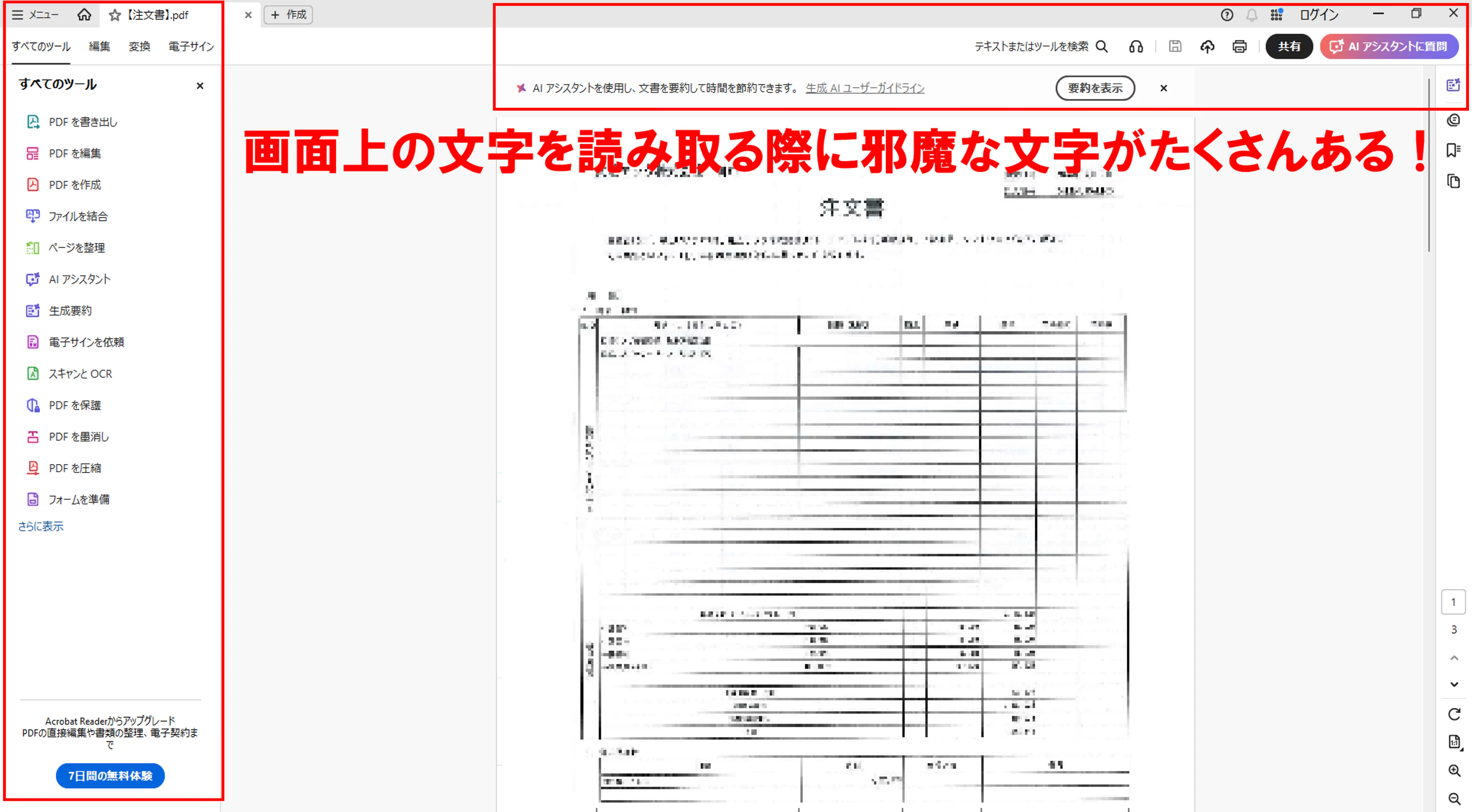Rotate the page view clockwise
1472x812 pixels.
point(1454,714)
